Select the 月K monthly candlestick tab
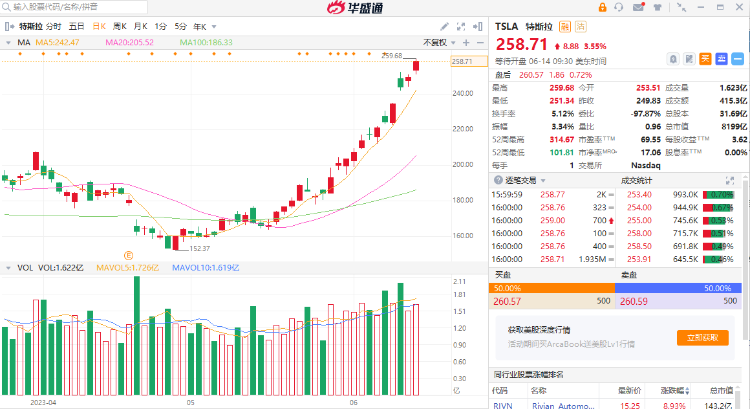Screen dimensions: 750x409 pyautogui.click(x=141, y=26)
